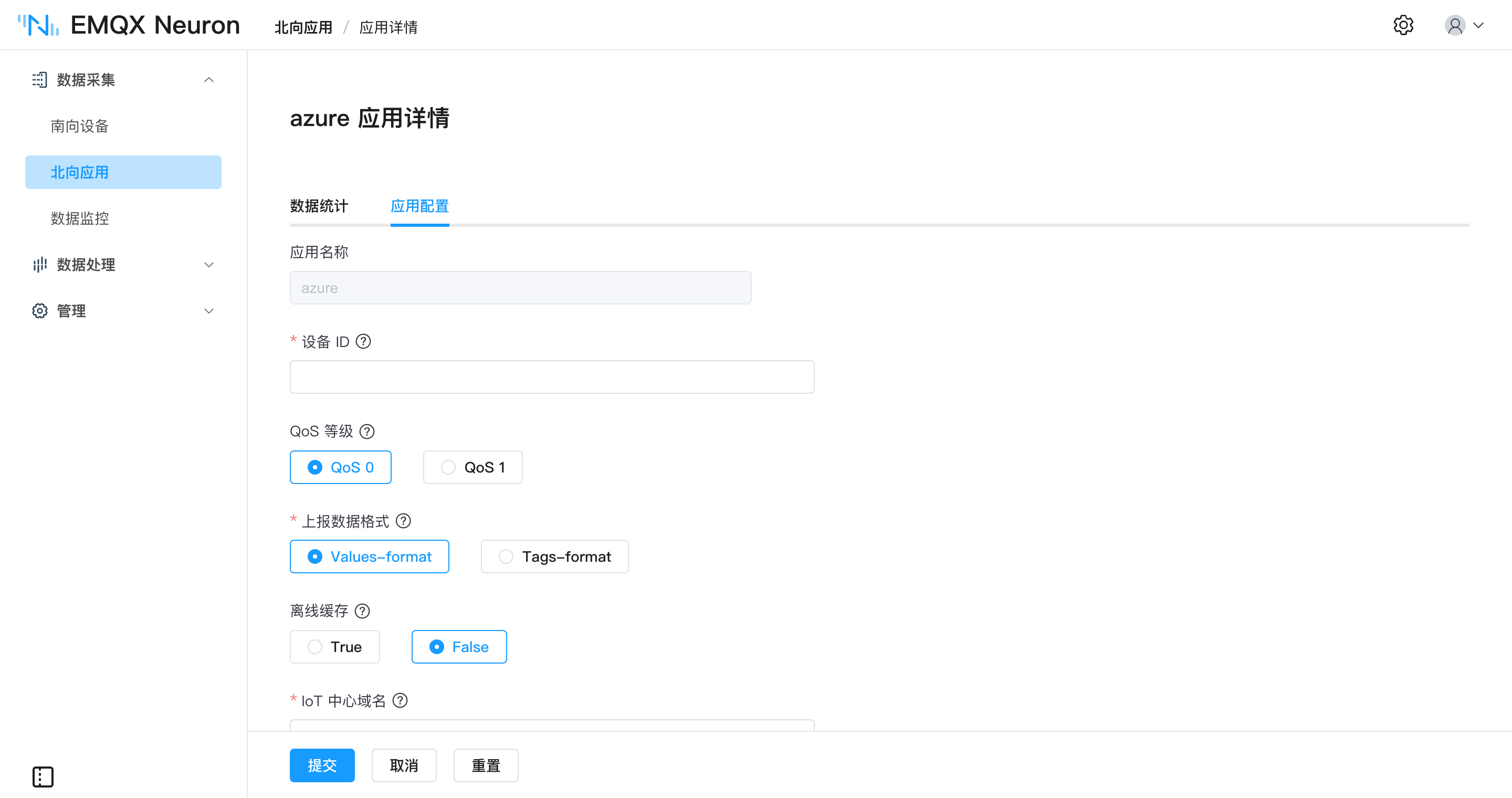Choose Tags-format upload format

[x=554, y=556]
